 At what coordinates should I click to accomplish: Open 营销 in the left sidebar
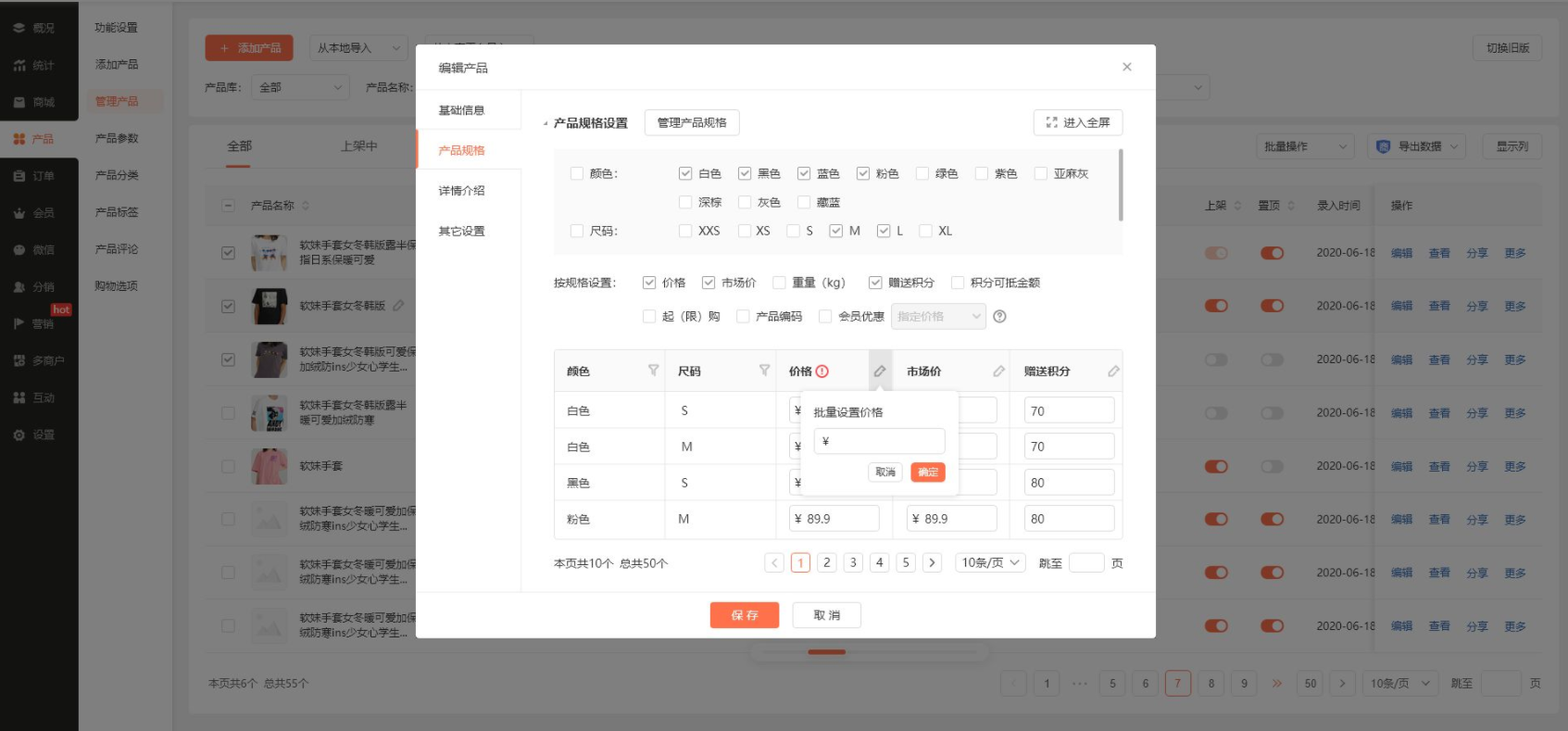click(34, 323)
